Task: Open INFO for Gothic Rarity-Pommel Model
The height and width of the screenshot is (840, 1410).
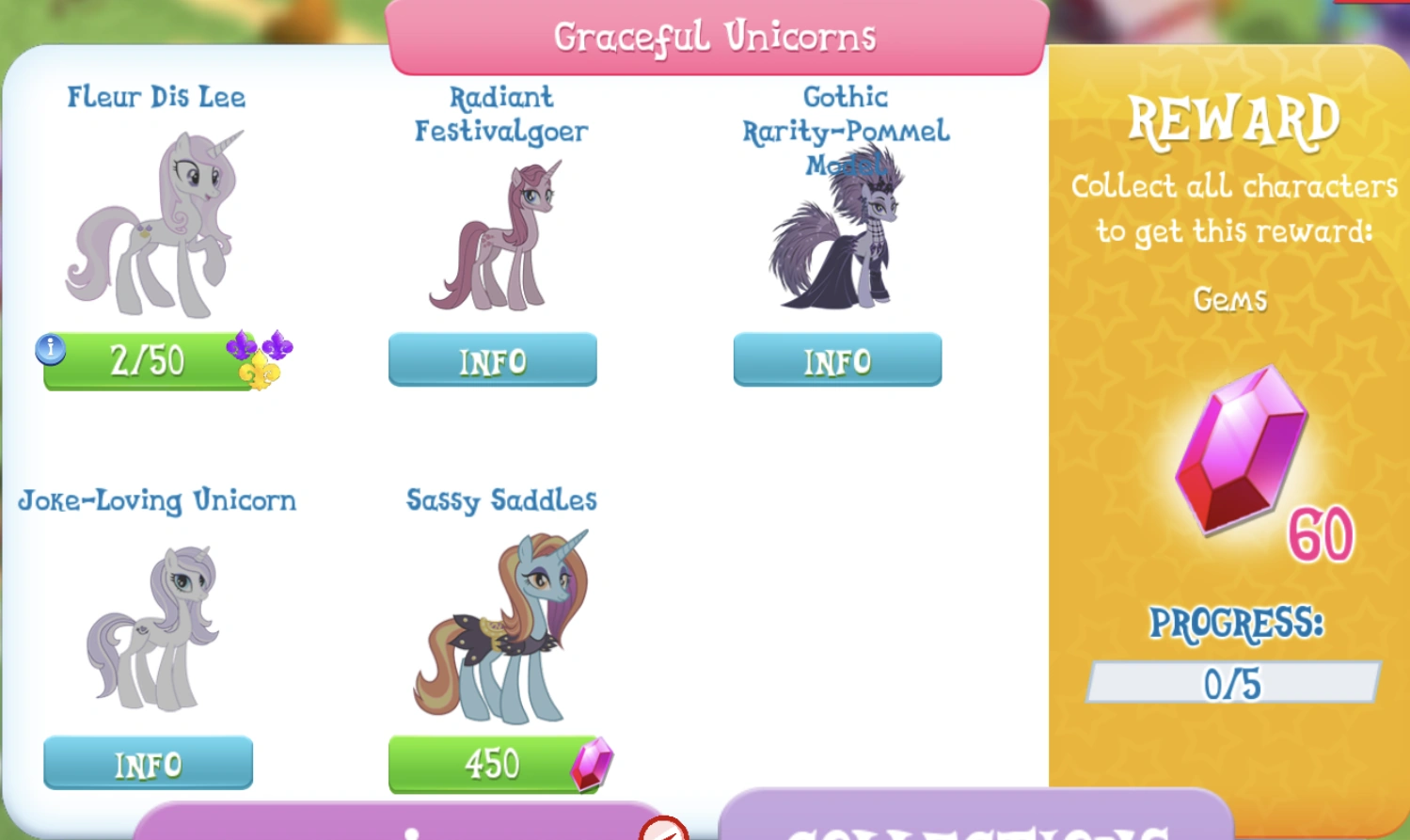Action: pos(837,359)
